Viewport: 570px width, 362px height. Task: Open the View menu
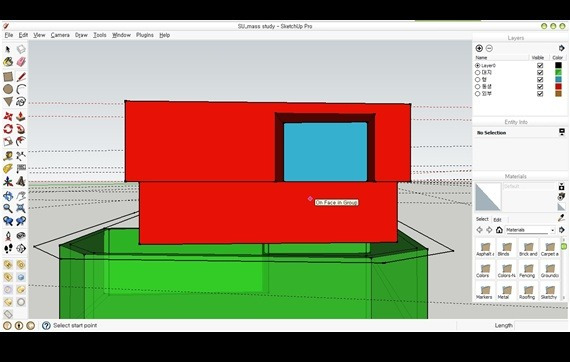point(39,35)
